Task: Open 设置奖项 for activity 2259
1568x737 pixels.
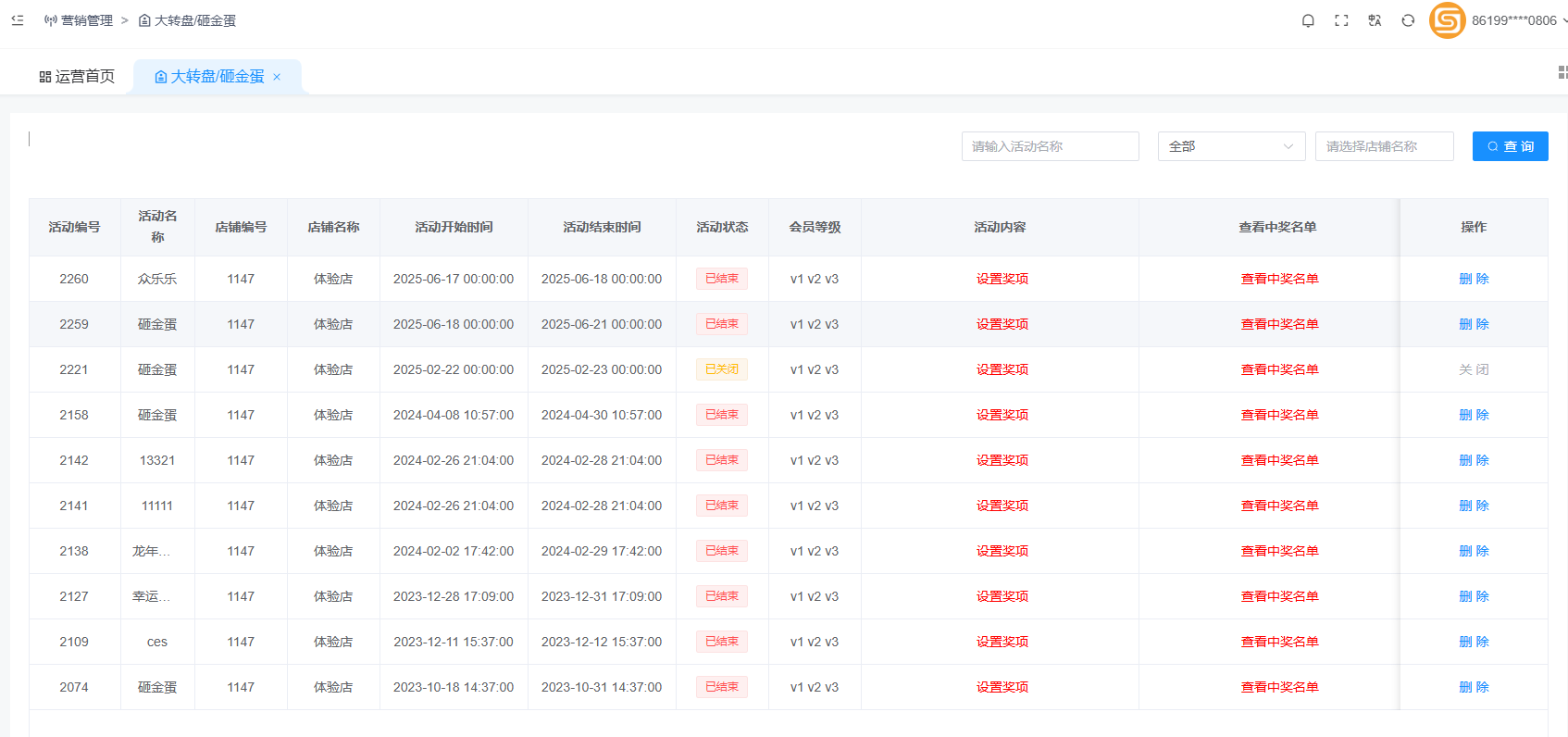Action: point(1002,324)
